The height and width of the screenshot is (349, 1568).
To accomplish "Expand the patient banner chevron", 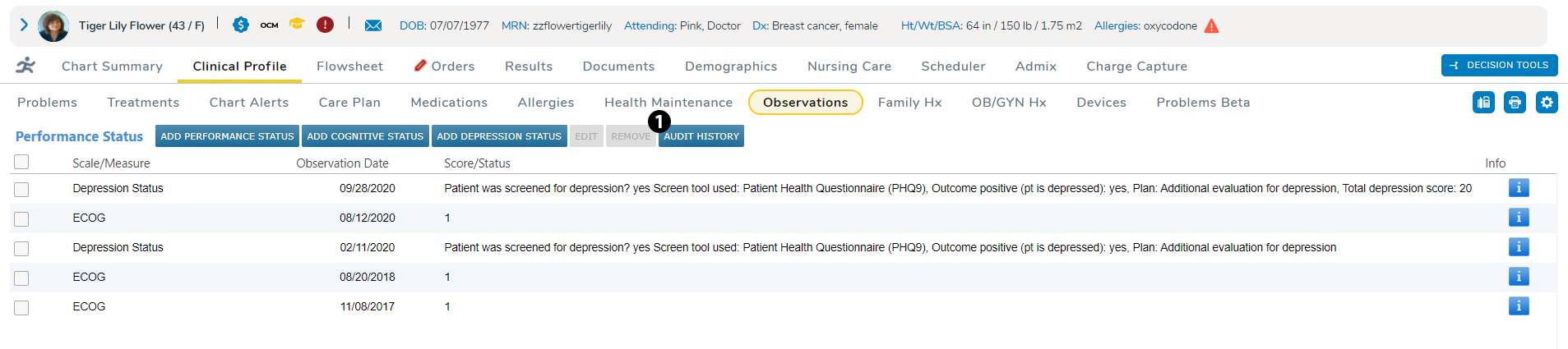I will click(24, 25).
